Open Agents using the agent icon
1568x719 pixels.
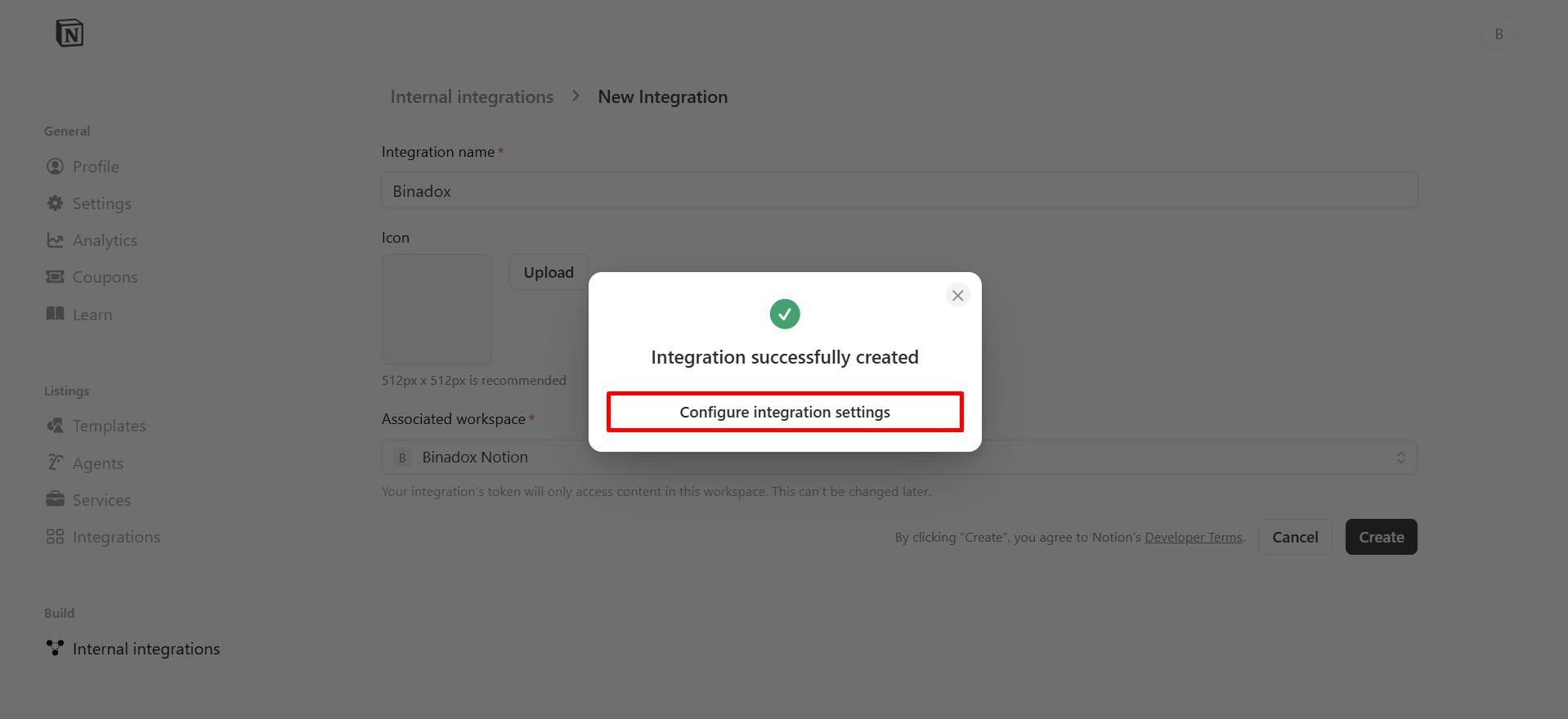[54, 462]
